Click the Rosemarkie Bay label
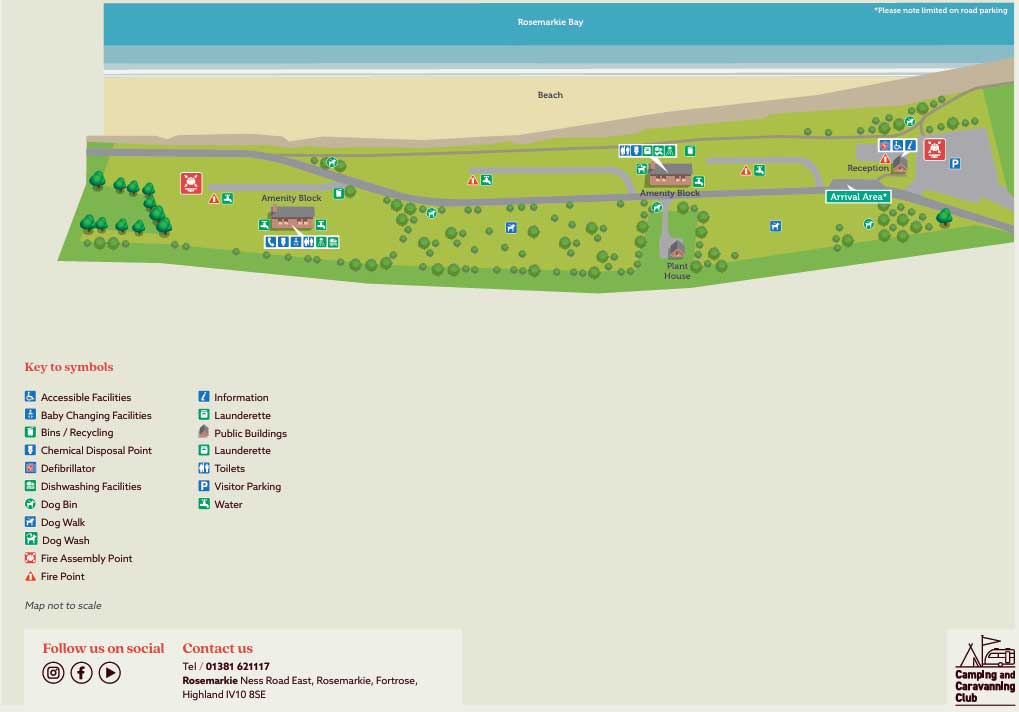Screen dimensions: 1019x712 pos(550,22)
